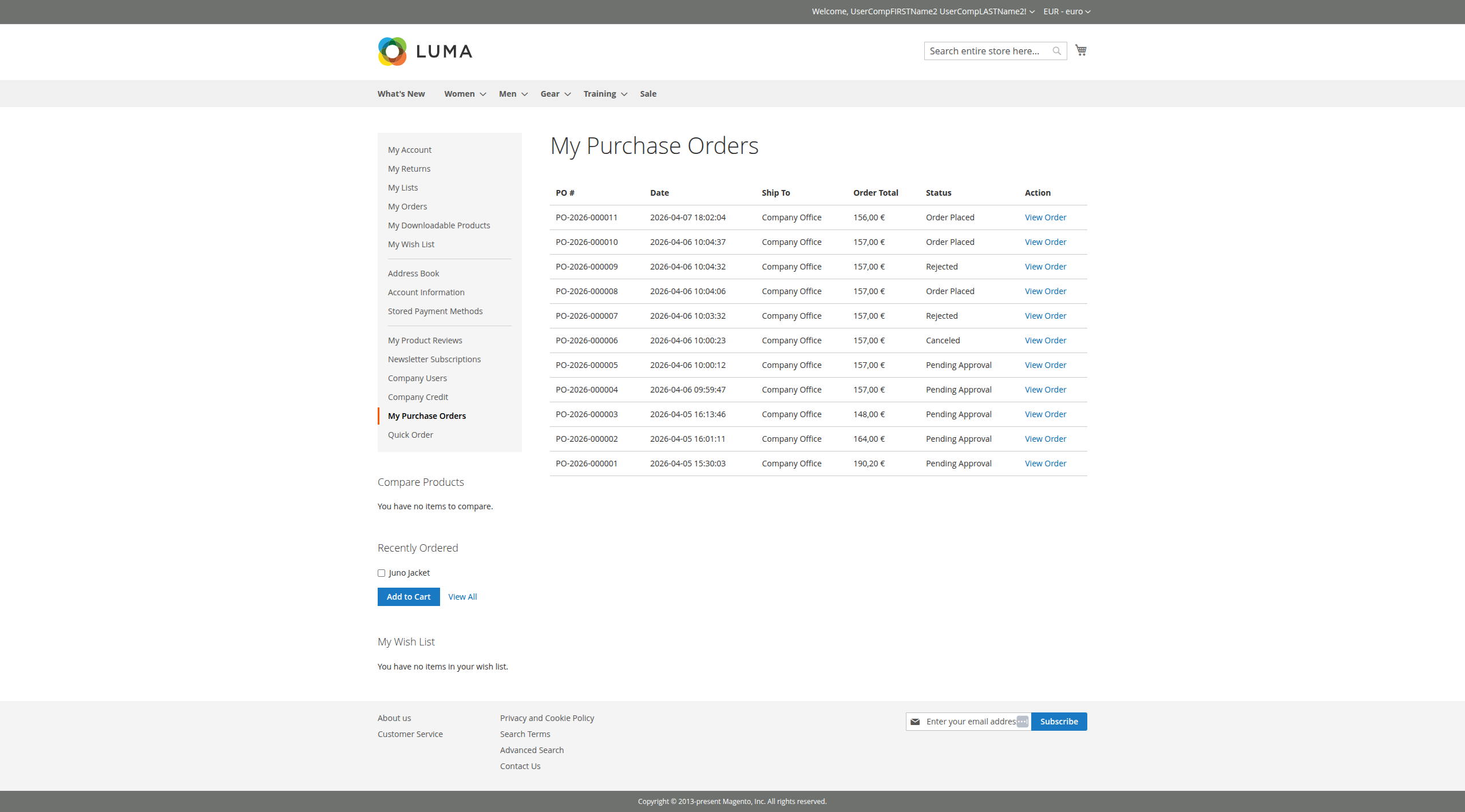Open Quick Order in sidebar
Image resolution: width=1465 pixels, height=812 pixels.
pyautogui.click(x=410, y=435)
